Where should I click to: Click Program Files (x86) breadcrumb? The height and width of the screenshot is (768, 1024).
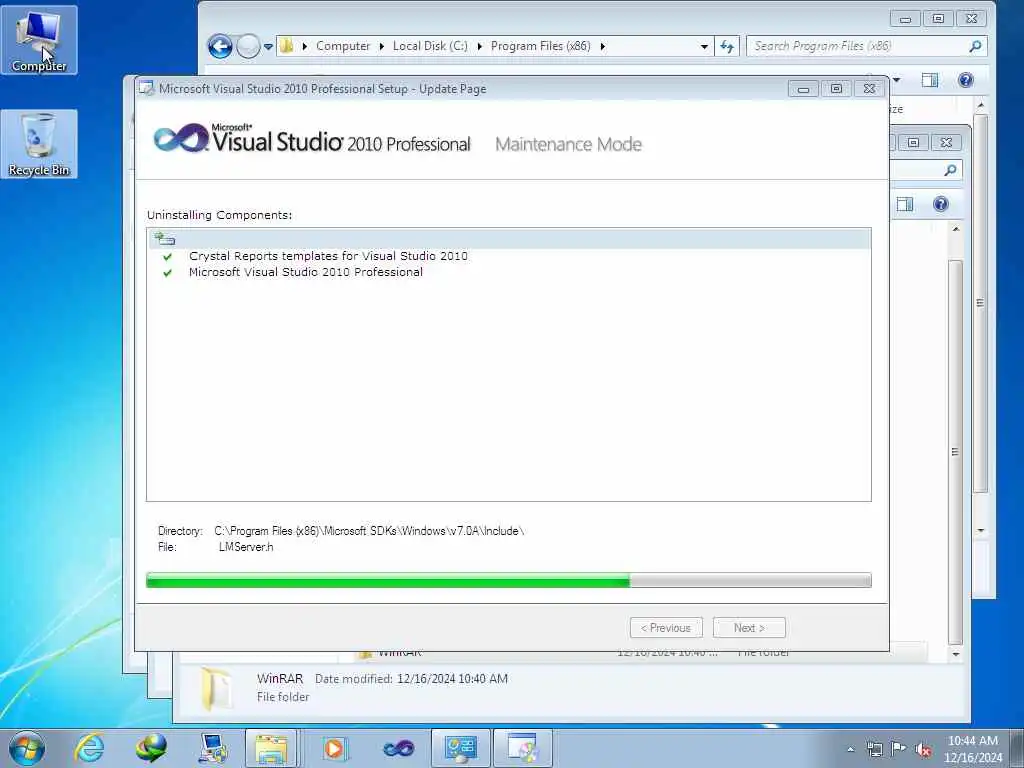click(540, 46)
